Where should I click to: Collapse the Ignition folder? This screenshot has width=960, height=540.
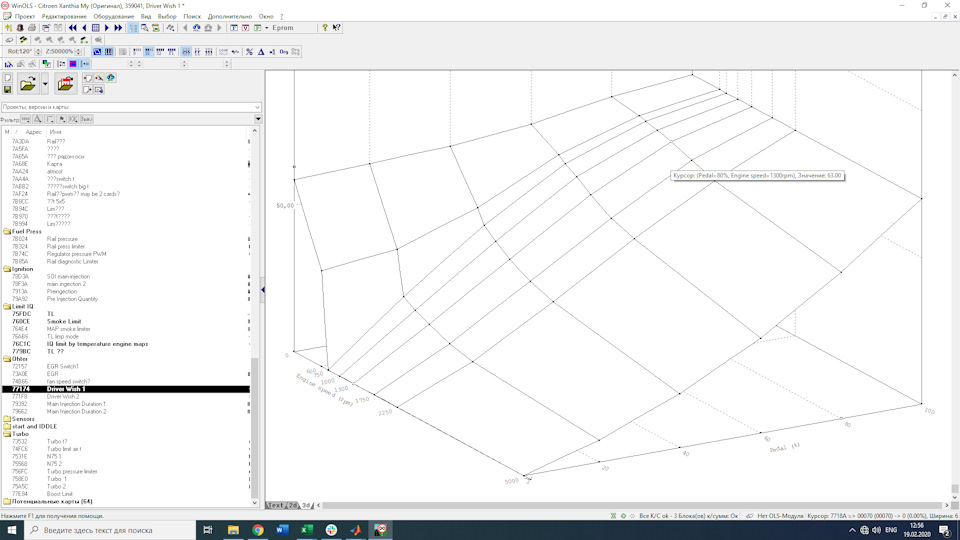[x=7, y=269]
